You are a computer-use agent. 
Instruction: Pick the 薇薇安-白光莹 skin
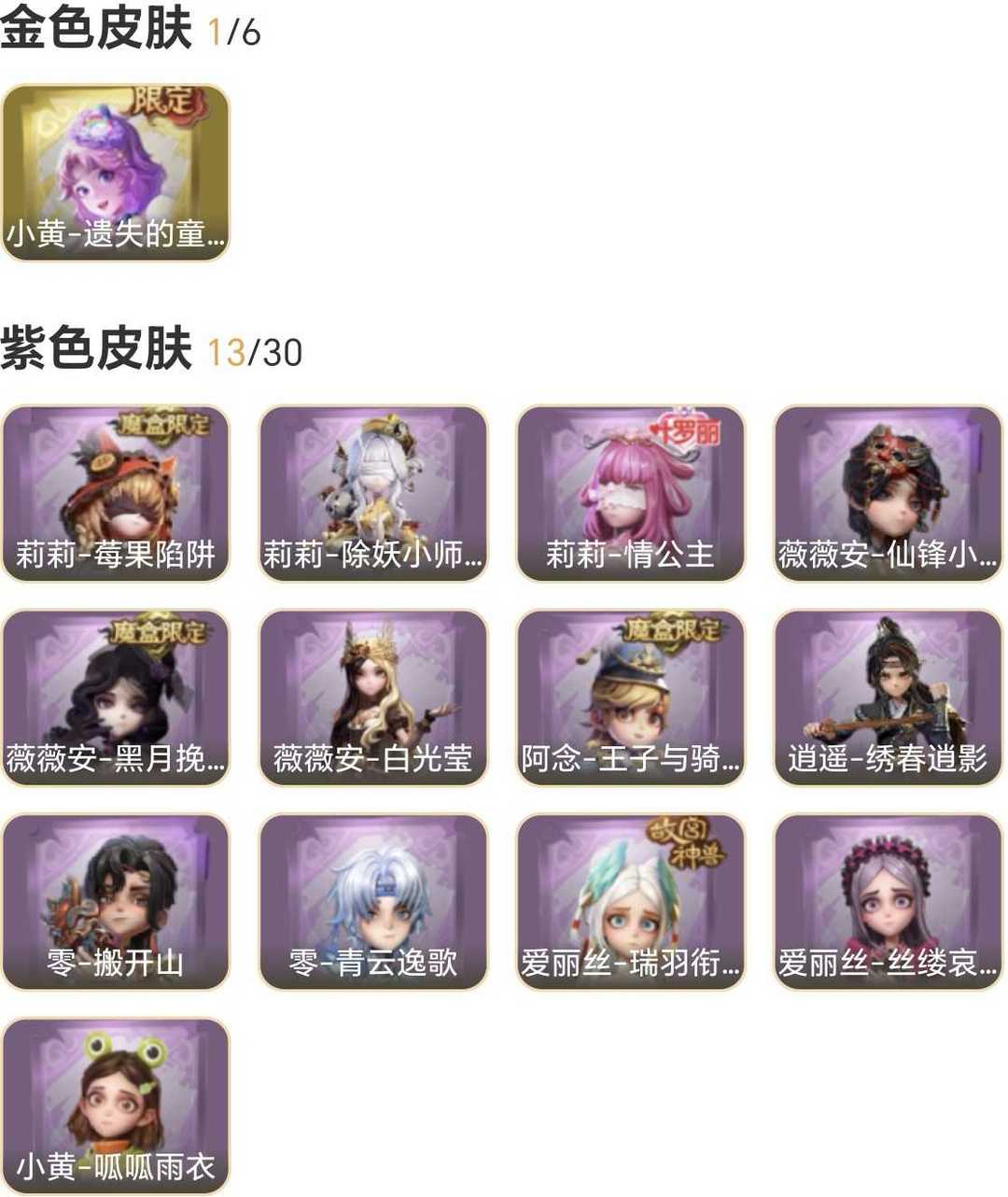tap(373, 697)
